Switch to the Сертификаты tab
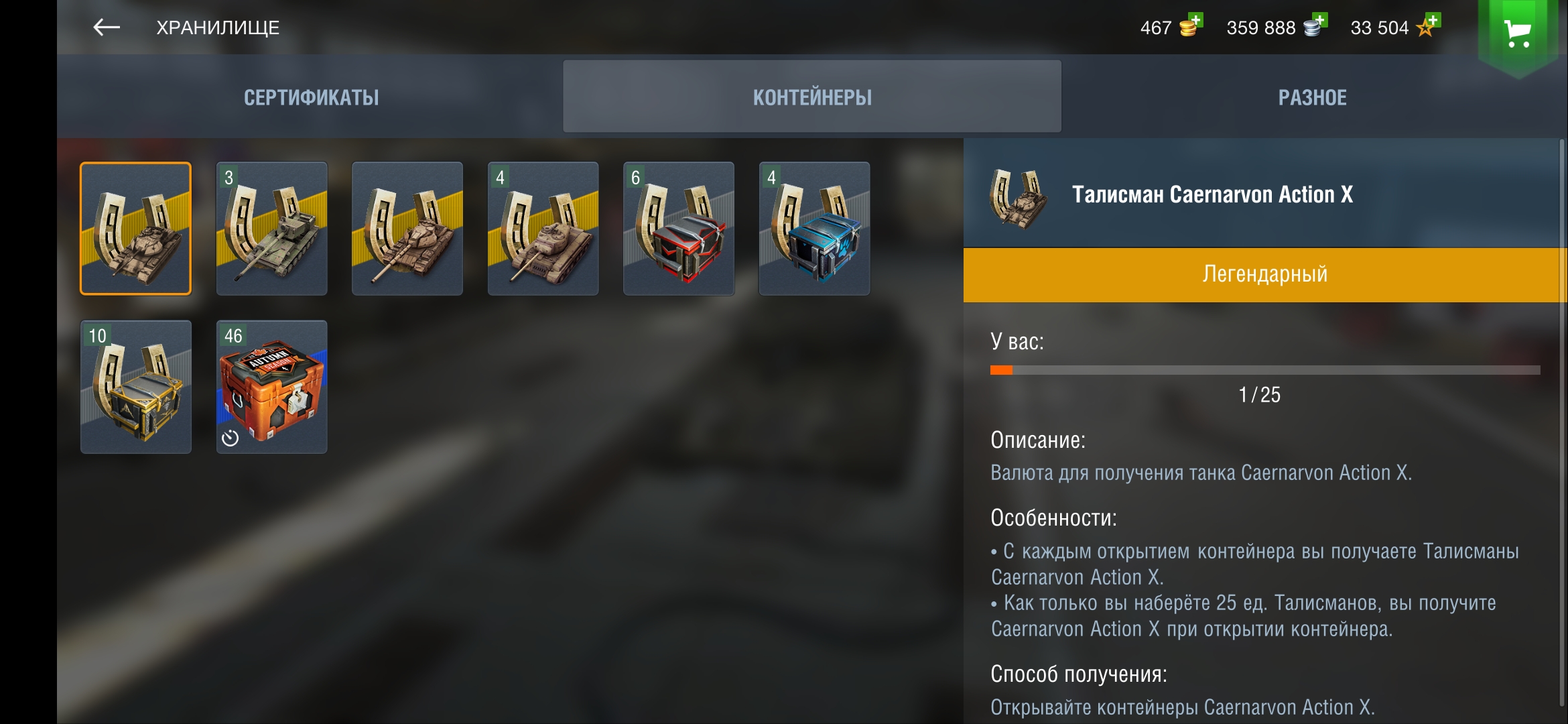Viewport: 1568px width, 724px height. [312, 97]
